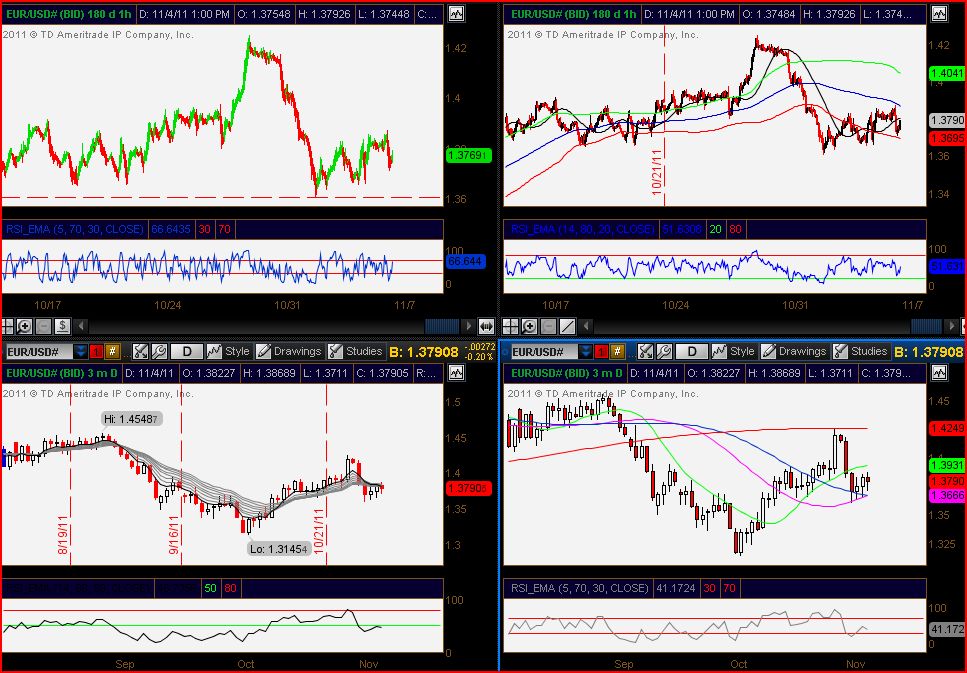
Task: Open chart mode icon in bottom-left chart header
Action: click(456, 373)
